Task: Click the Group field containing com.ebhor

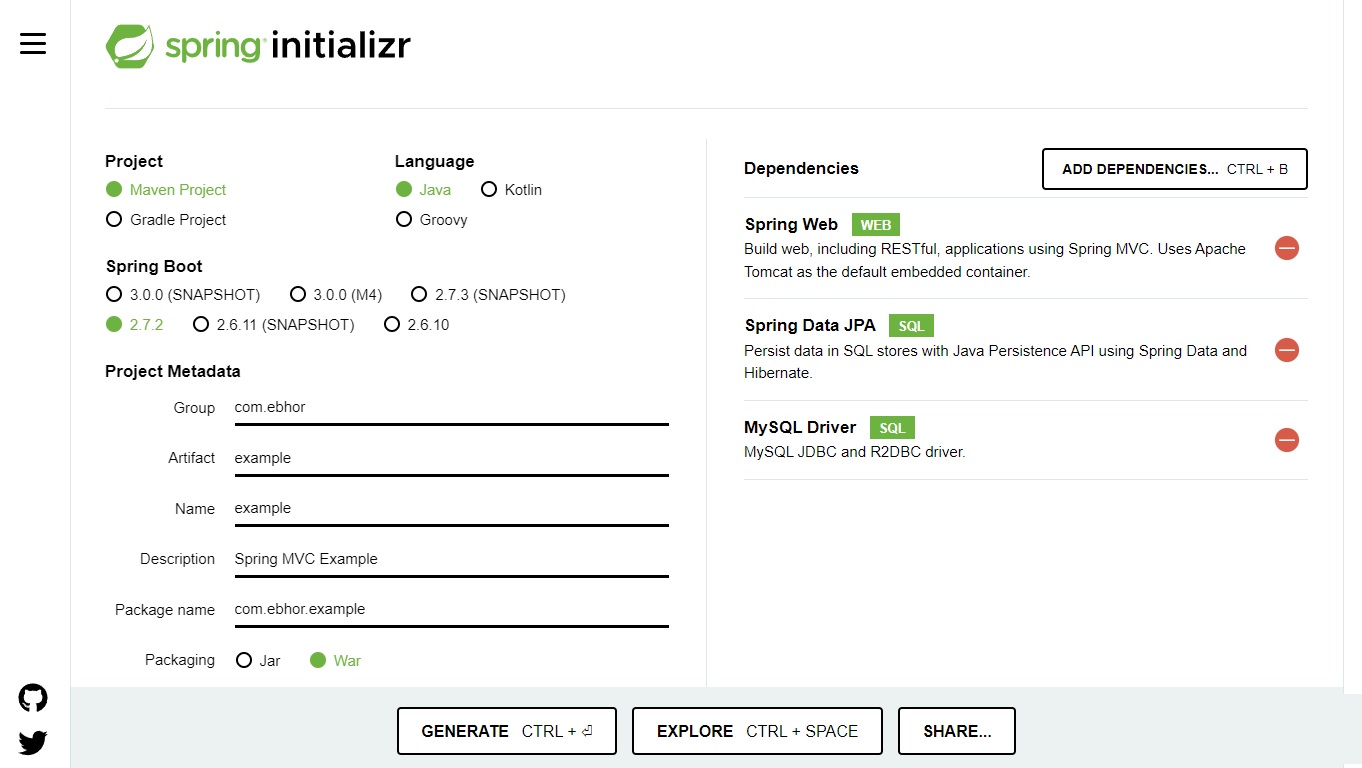Action: (x=450, y=407)
